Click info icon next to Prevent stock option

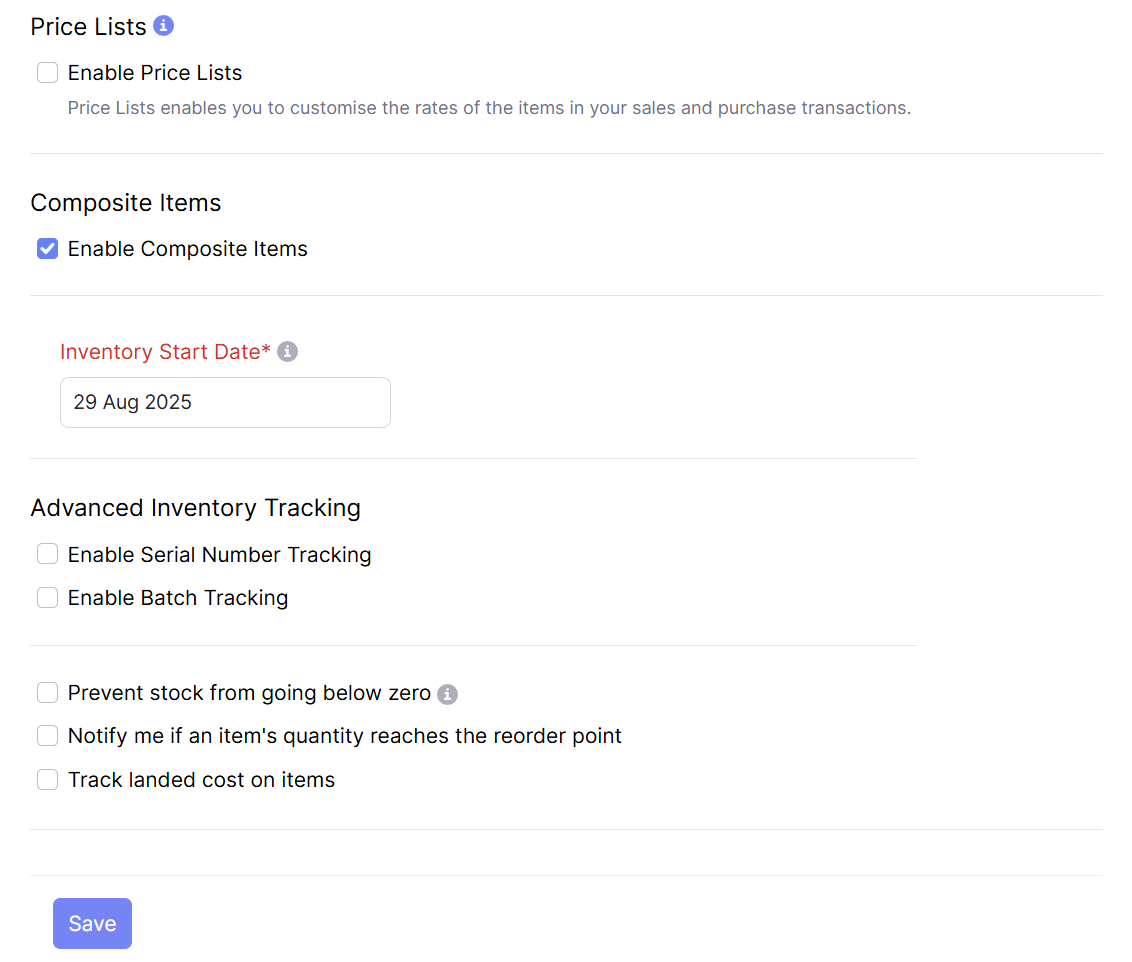tap(448, 694)
